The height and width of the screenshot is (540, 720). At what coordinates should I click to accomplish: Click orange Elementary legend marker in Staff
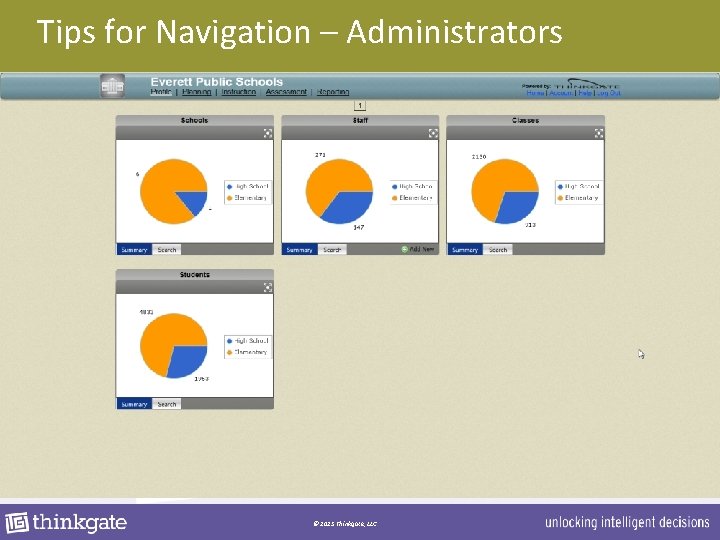(x=394, y=198)
